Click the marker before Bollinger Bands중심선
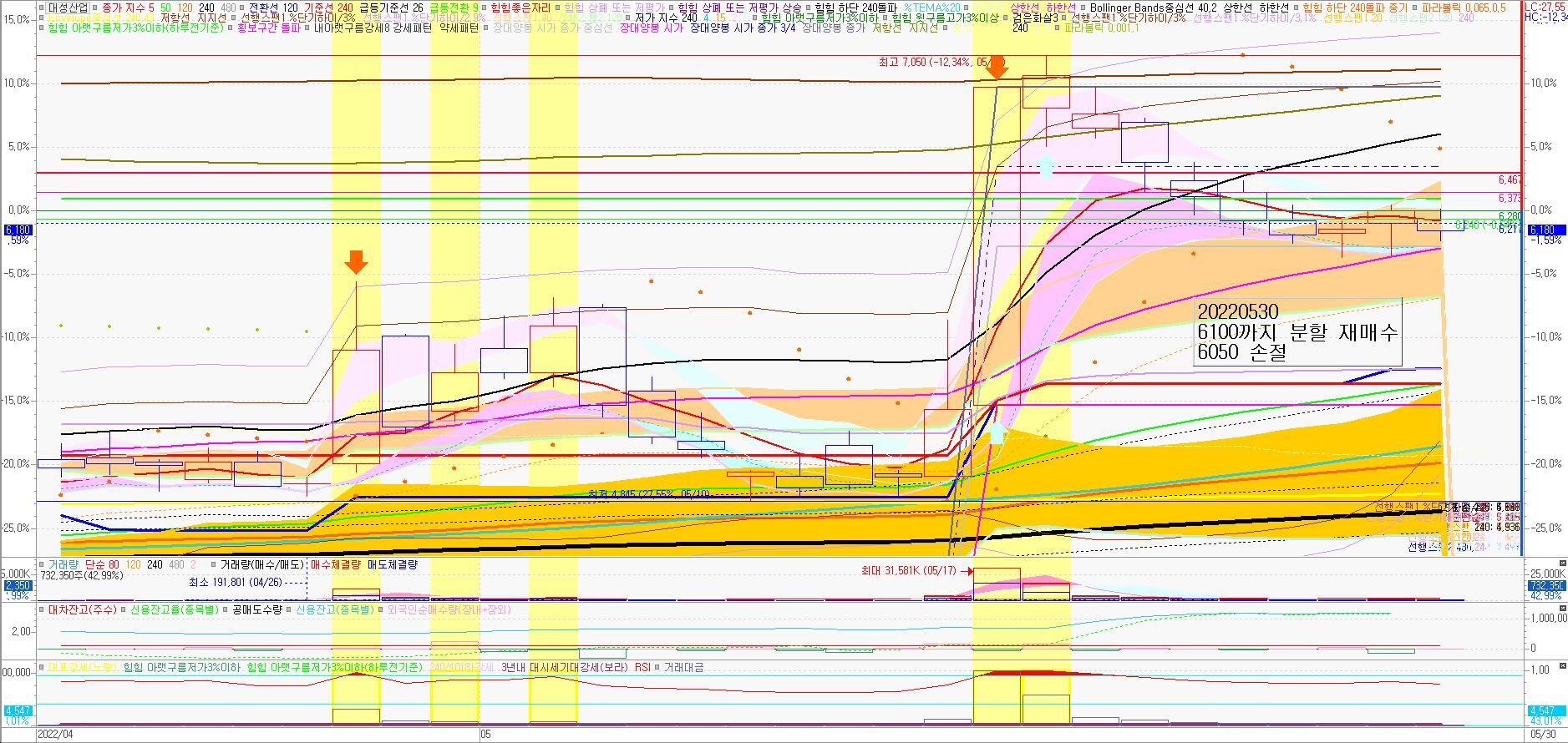1568x743 pixels. 1083,8
